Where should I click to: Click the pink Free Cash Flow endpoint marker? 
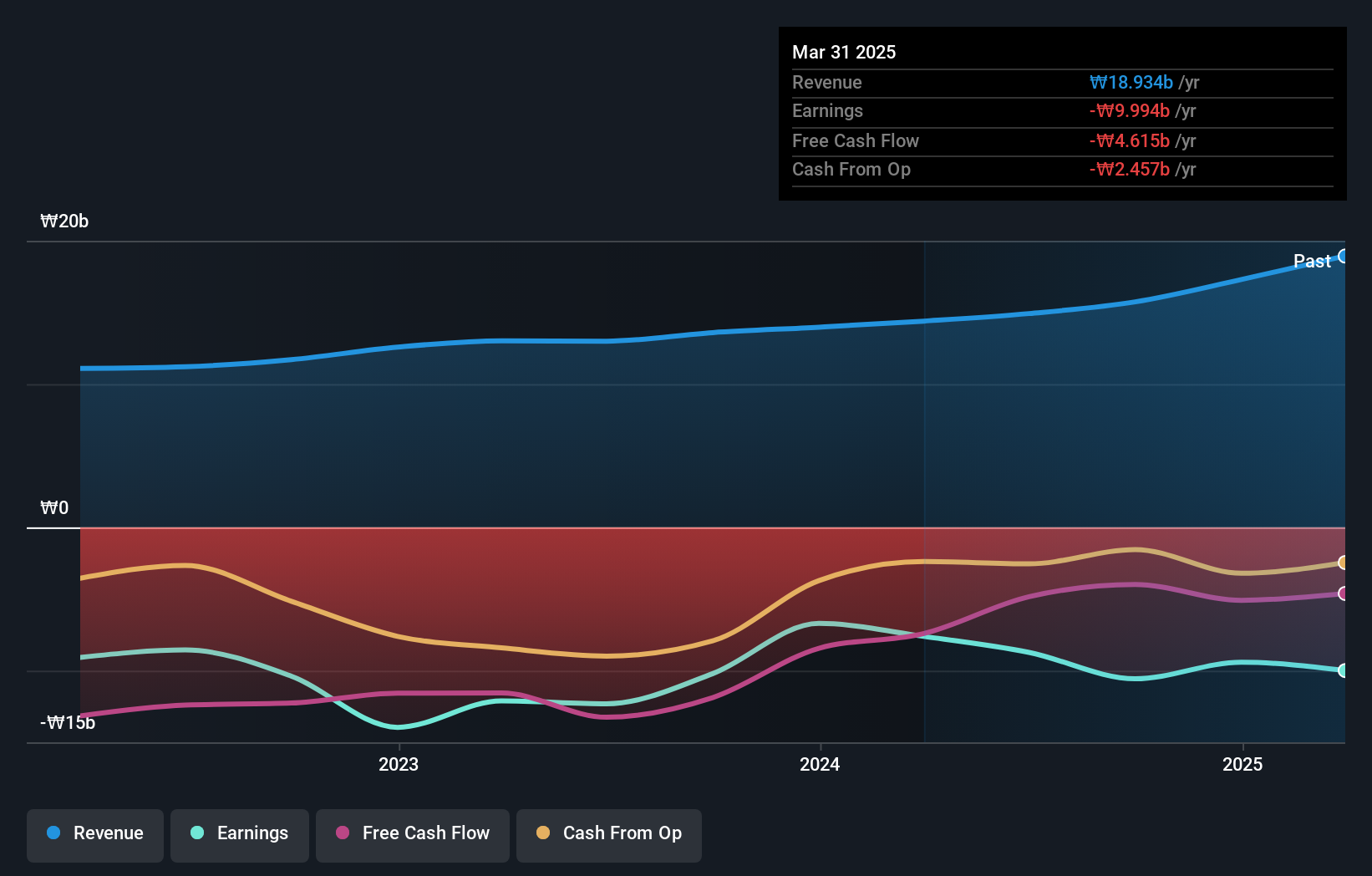coord(1343,593)
